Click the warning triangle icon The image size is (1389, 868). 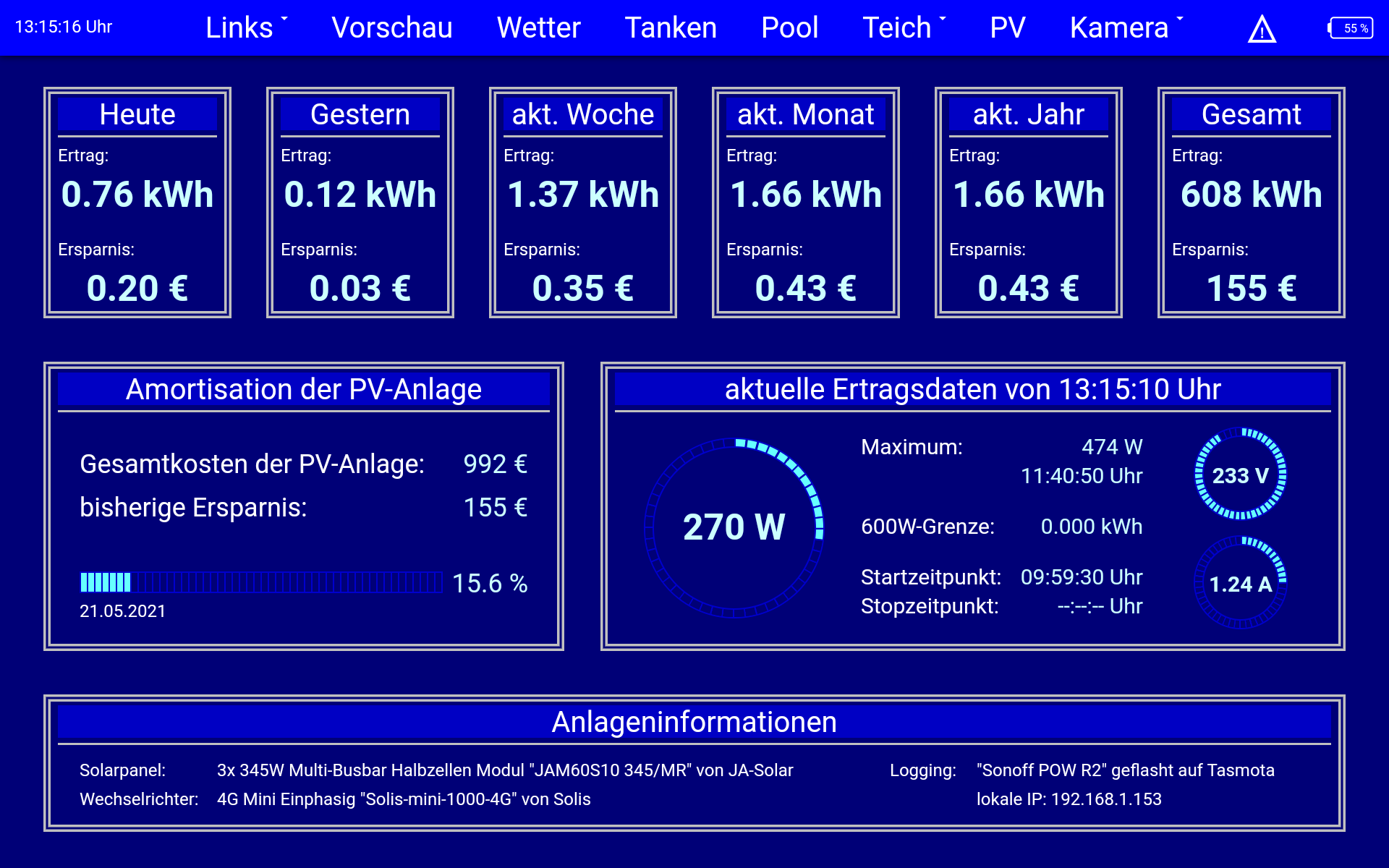[x=1262, y=30]
